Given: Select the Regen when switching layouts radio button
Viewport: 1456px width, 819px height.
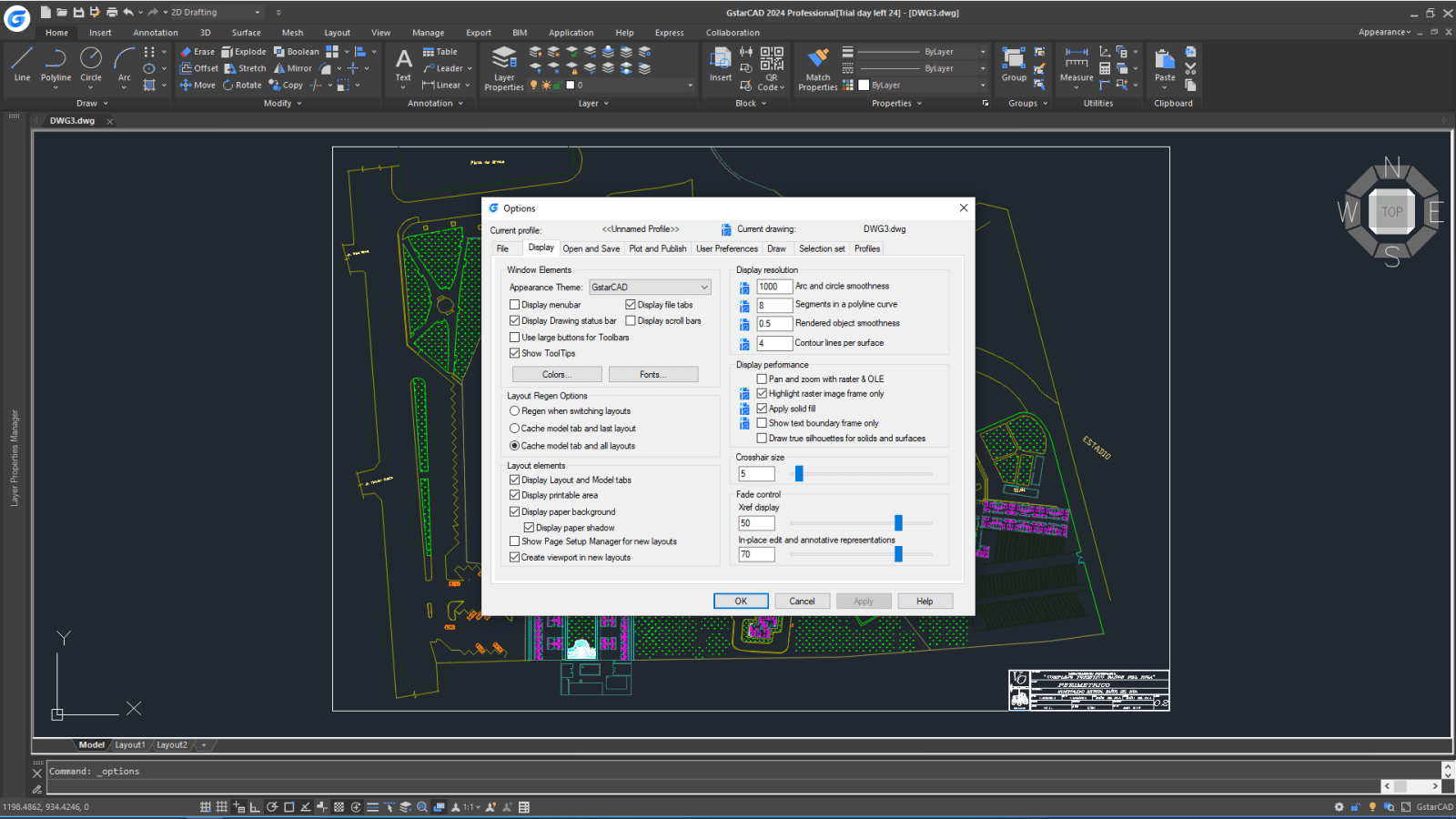Looking at the screenshot, I should (515, 410).
